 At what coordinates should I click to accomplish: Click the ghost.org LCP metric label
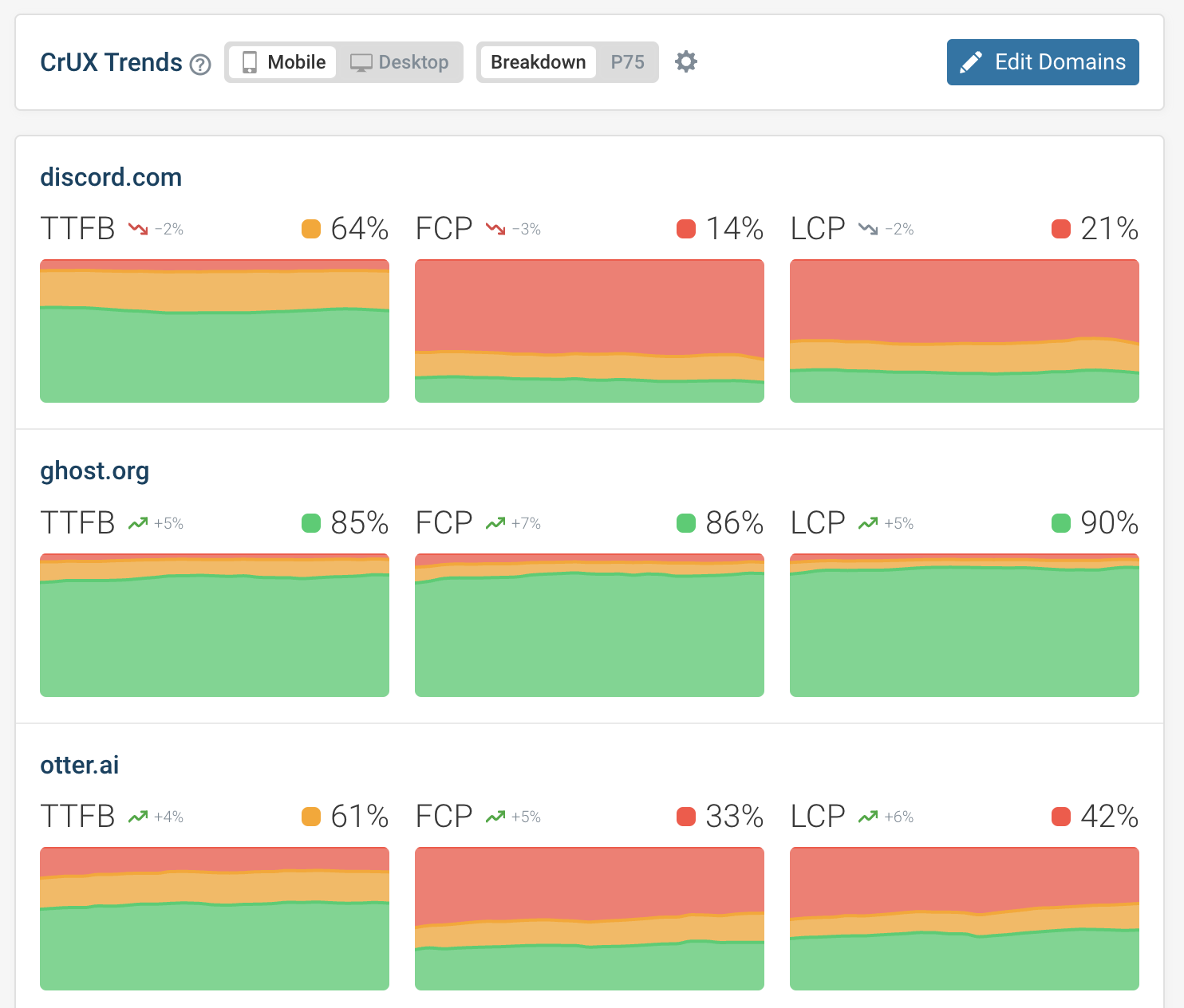coord(818,523)
